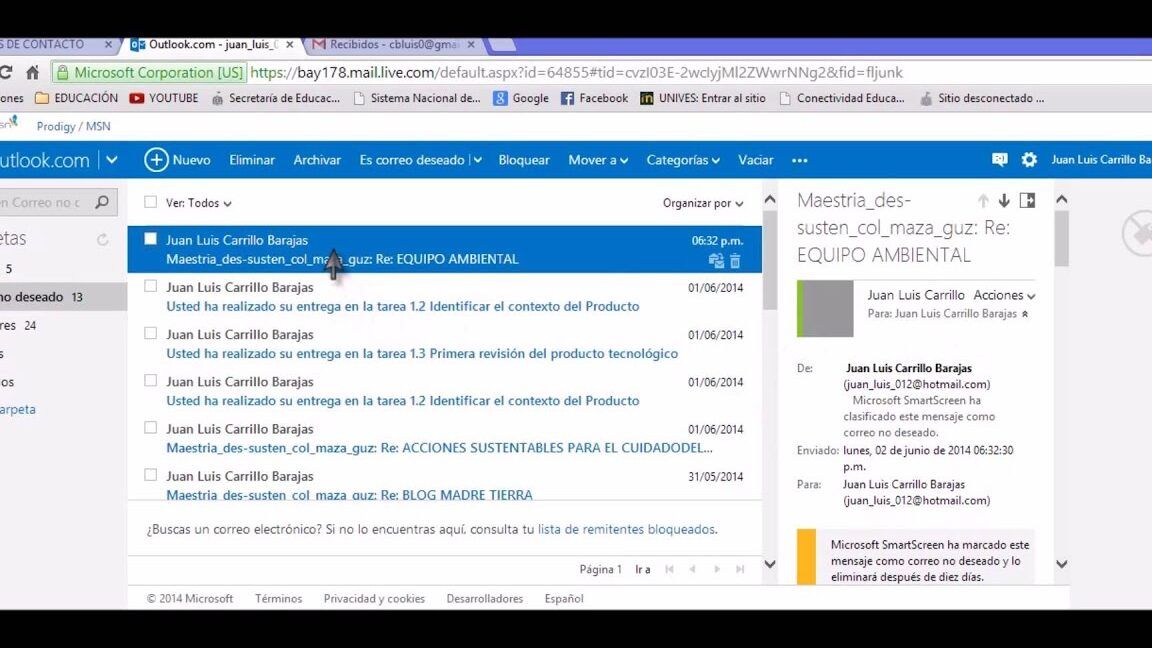
Task: Uncheck the EQUIPO AMBIENTAL message checkbox
Action: pos(151,239)
